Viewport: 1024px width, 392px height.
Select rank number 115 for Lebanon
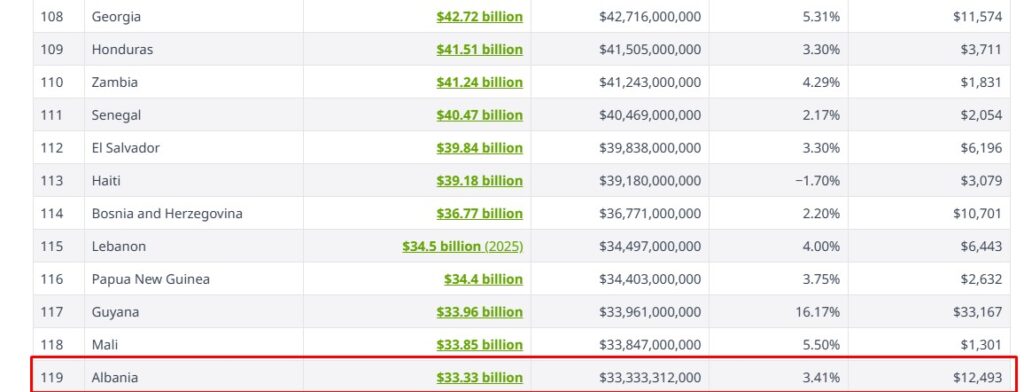tap(52, 246)
